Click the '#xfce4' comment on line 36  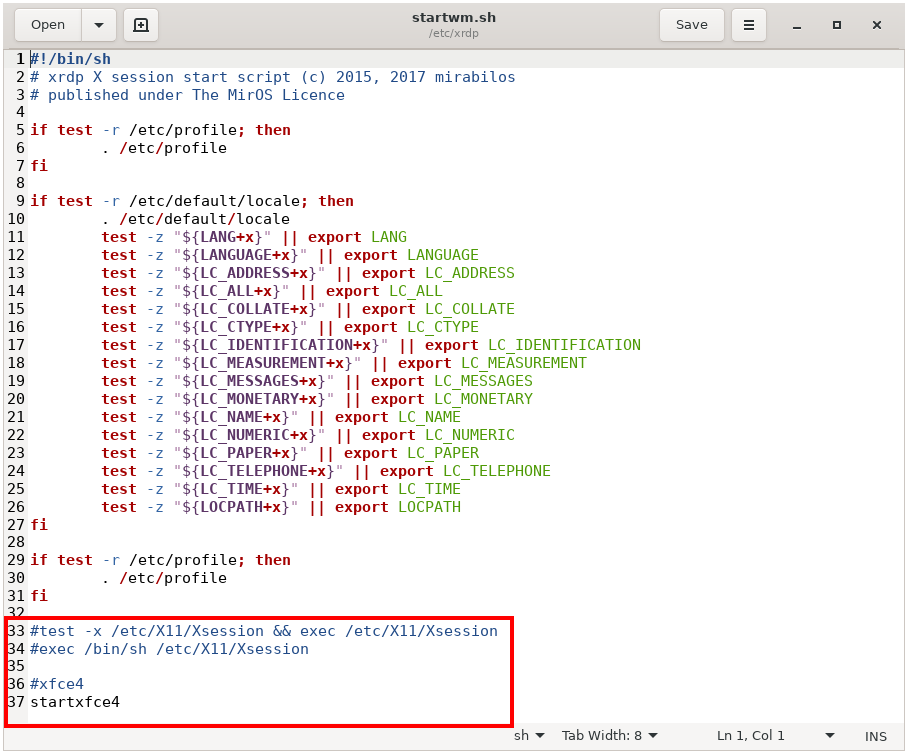(57, 684)
